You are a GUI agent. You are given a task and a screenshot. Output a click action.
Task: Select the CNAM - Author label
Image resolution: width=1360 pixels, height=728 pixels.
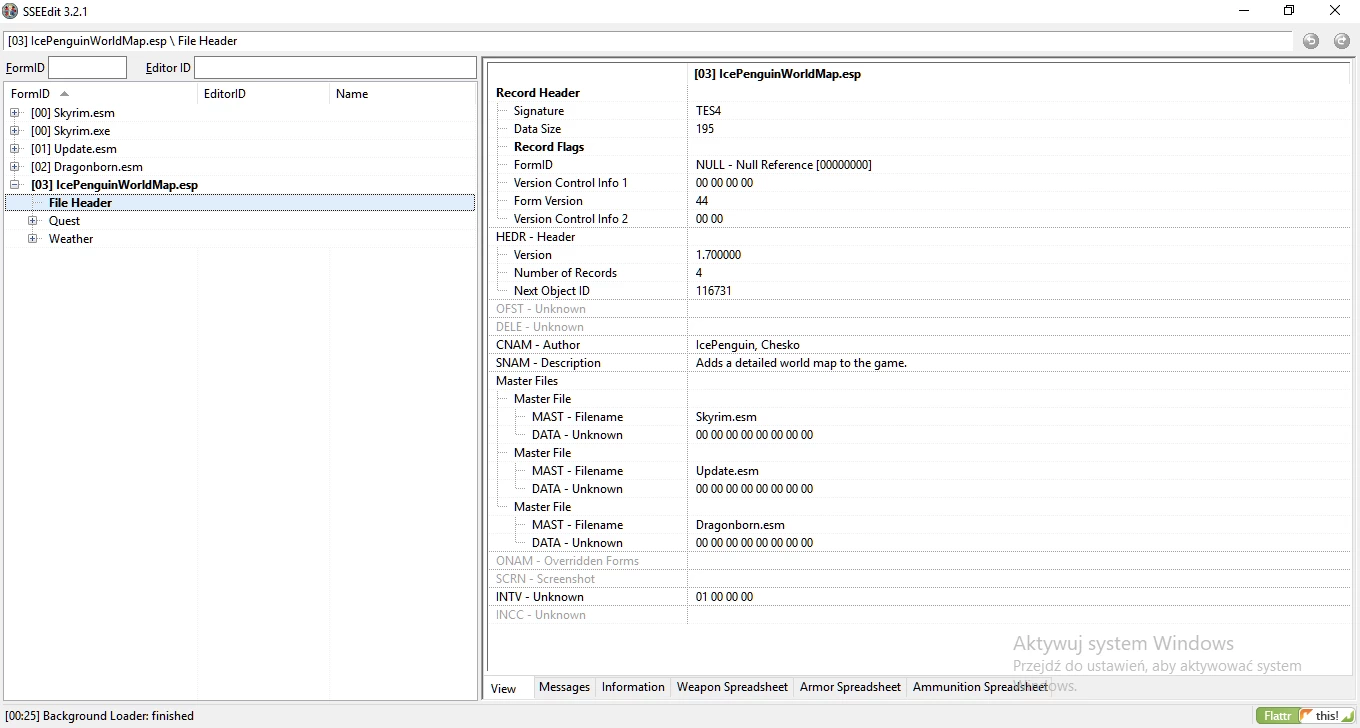coord(538,345)
